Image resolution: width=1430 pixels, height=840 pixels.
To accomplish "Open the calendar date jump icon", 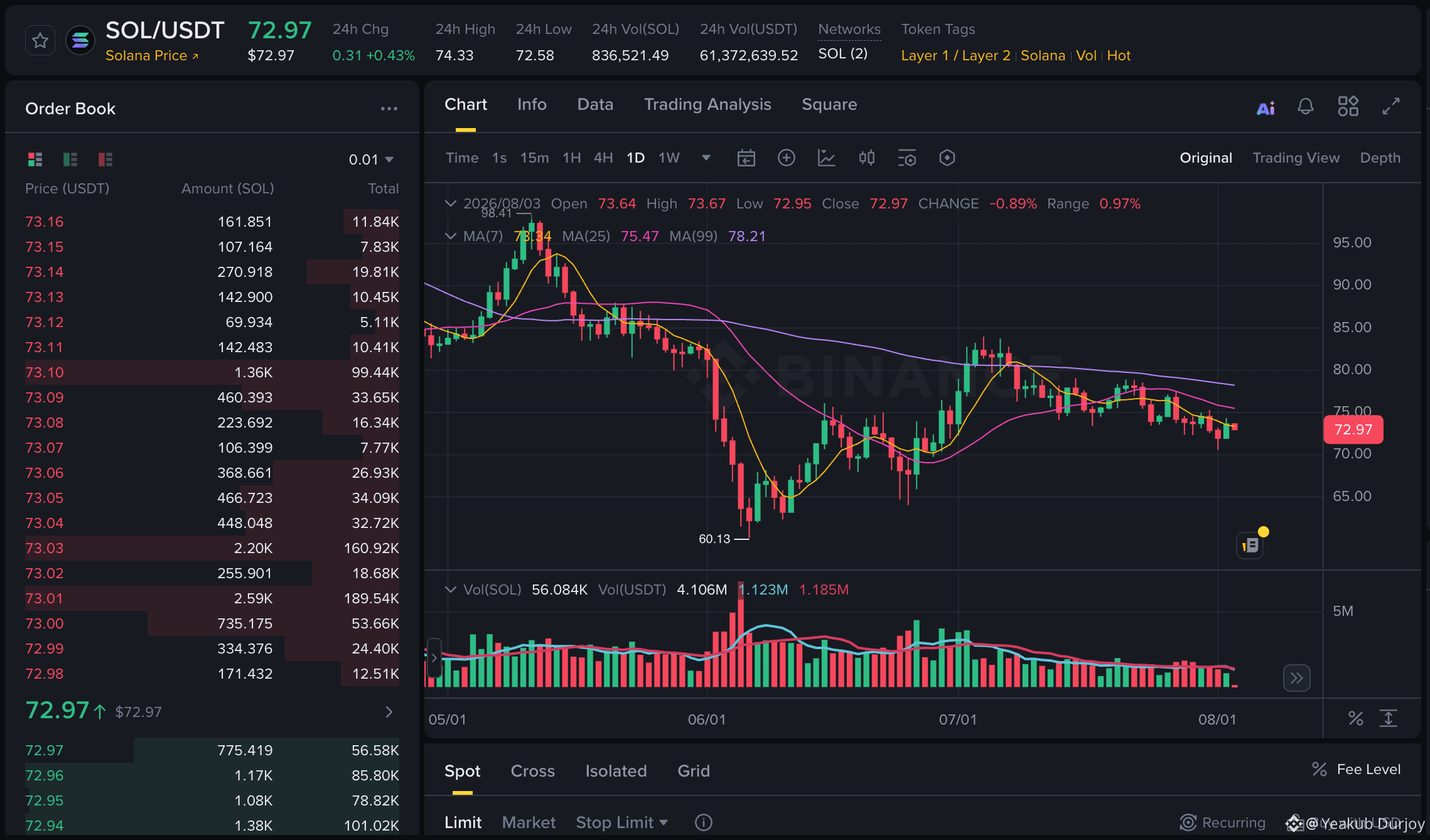I will tap(746, 158).
